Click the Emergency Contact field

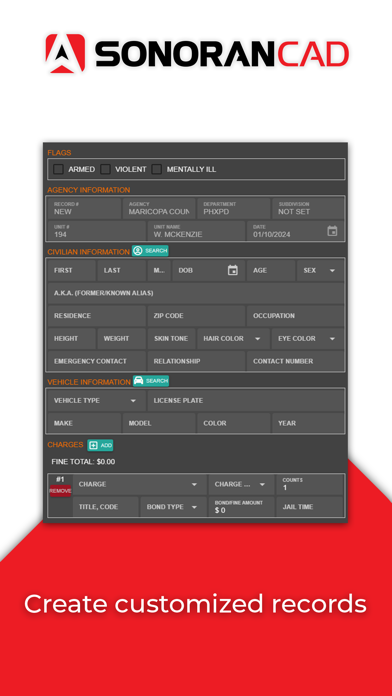click(x=97, y=361)
